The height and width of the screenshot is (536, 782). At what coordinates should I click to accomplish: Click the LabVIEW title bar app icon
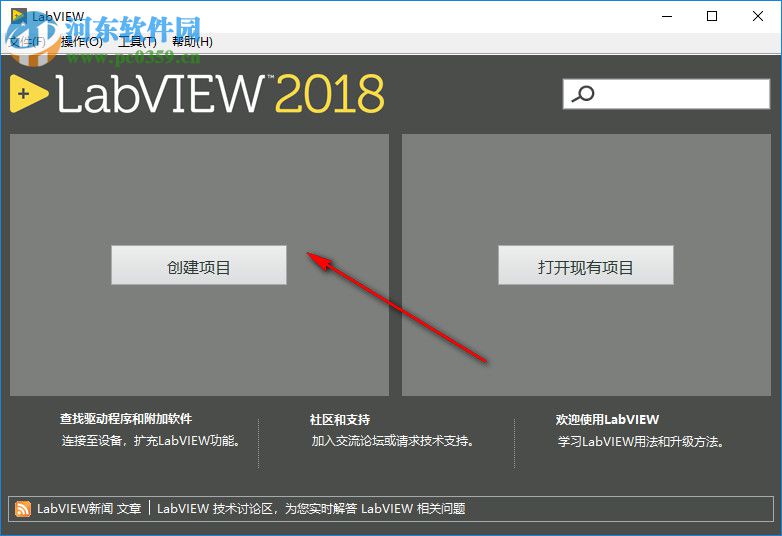coord(19,16)
